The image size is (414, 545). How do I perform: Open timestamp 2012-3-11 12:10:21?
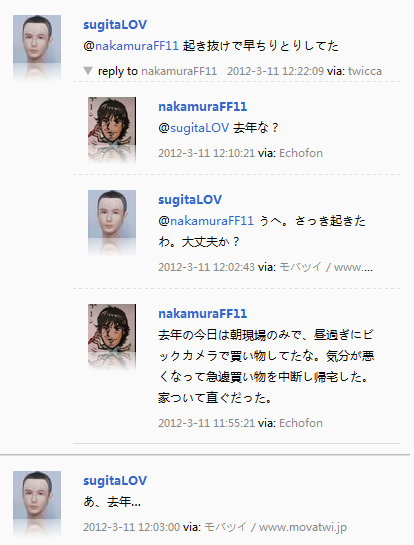[x=206, y=153]
